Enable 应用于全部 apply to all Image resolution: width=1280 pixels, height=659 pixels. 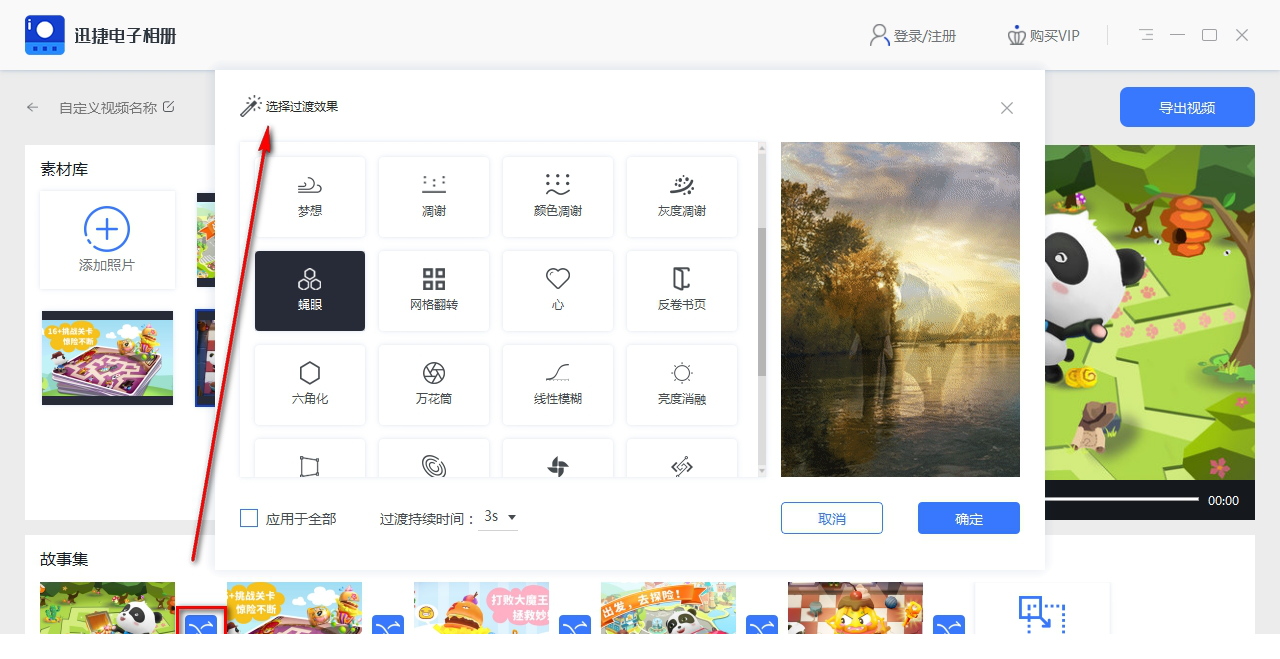(x=249, y=518)
